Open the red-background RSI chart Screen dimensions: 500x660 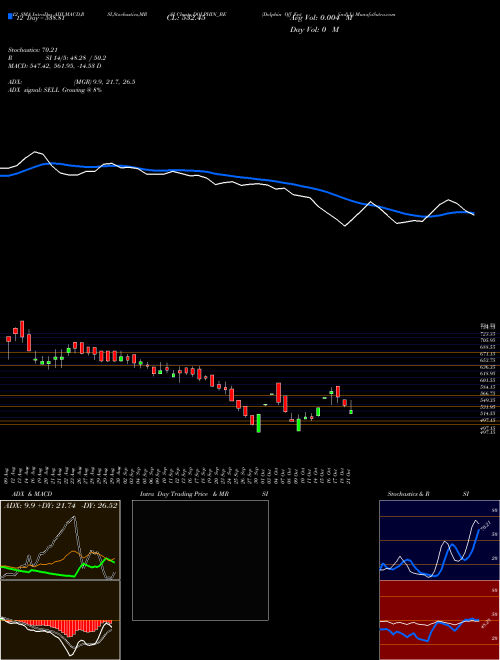pos(439,620)
